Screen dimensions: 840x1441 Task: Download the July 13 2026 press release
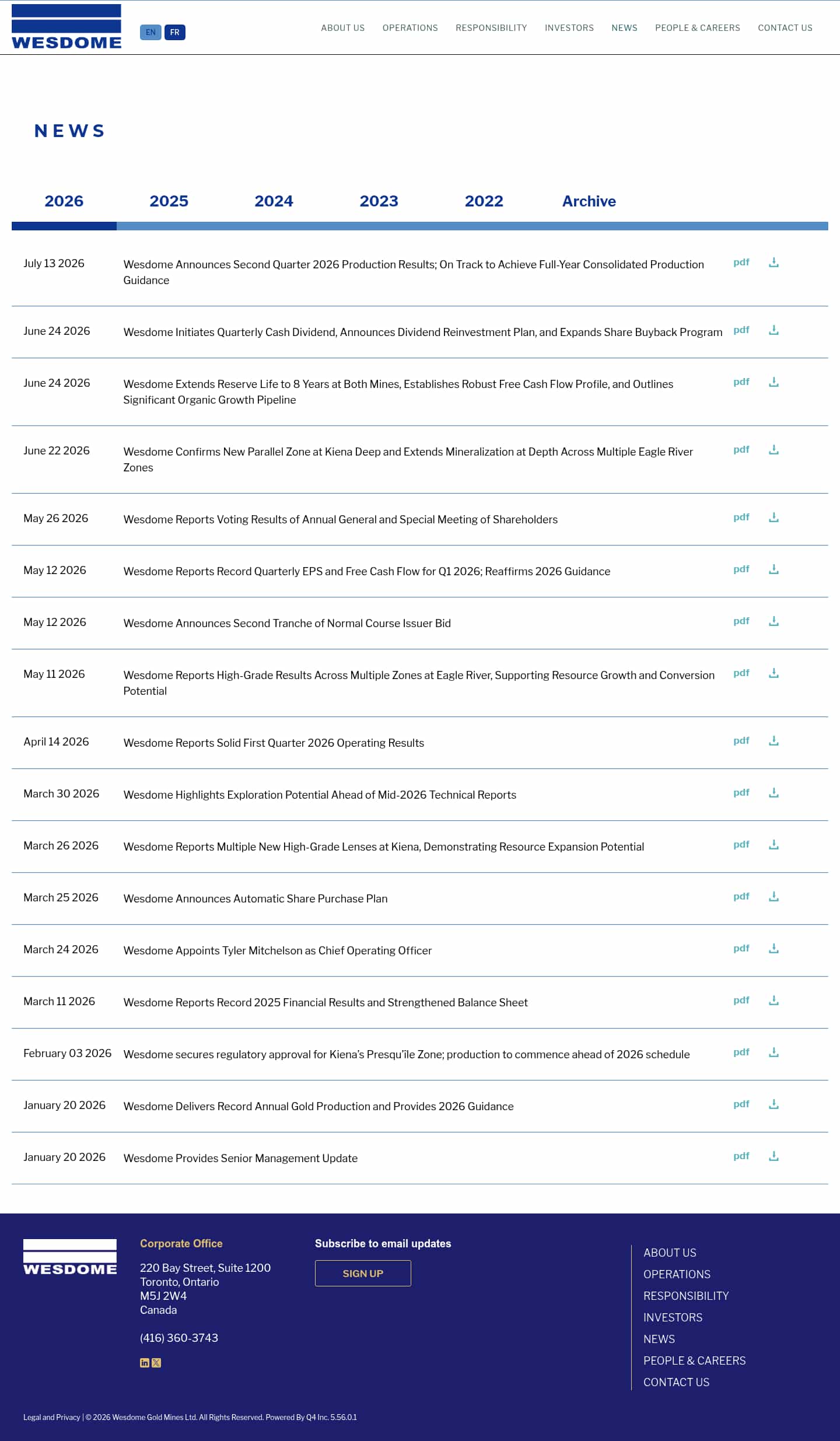(x=773, y=263)
